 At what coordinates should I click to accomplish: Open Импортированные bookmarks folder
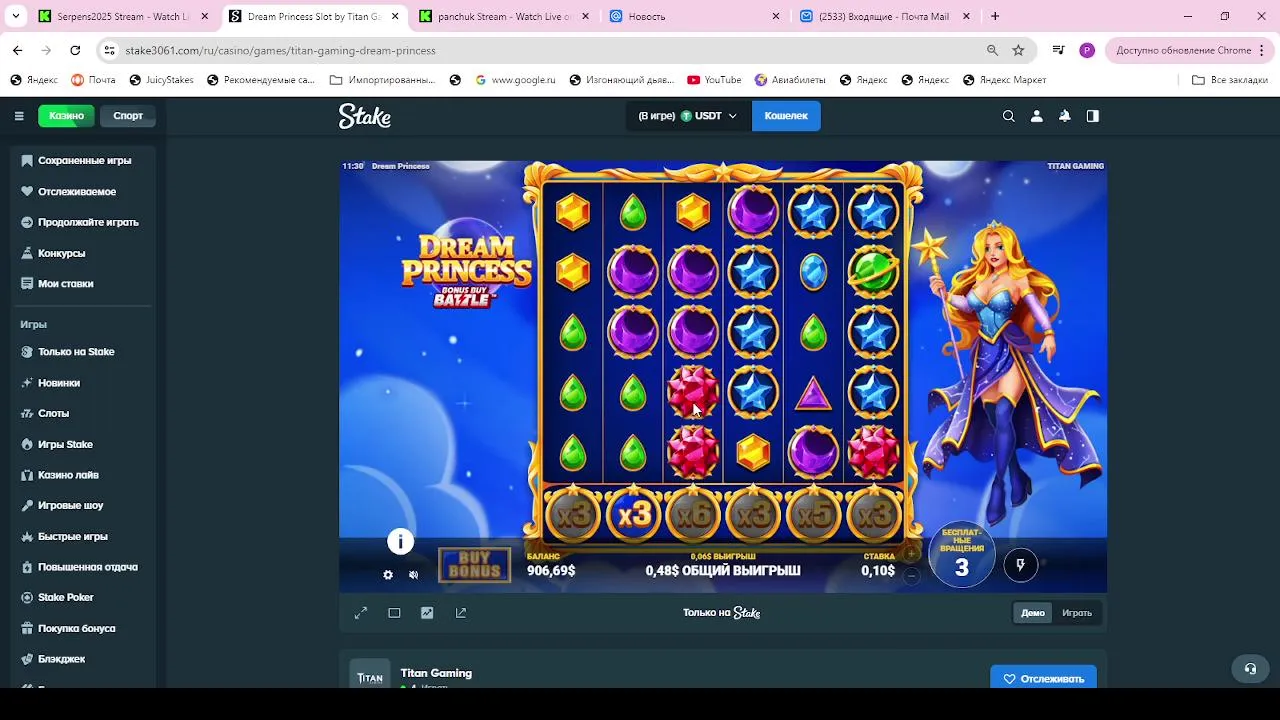pyautogui.click(x=382, y=80)
